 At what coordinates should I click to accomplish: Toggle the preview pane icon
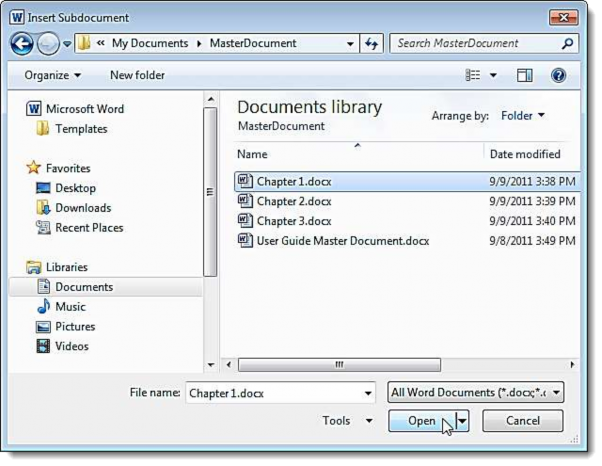tap(524, 75)
